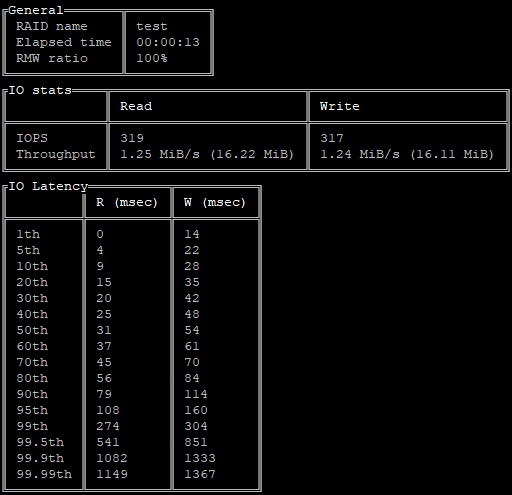Select the 'W (msec)' column header

click(215, 202)
